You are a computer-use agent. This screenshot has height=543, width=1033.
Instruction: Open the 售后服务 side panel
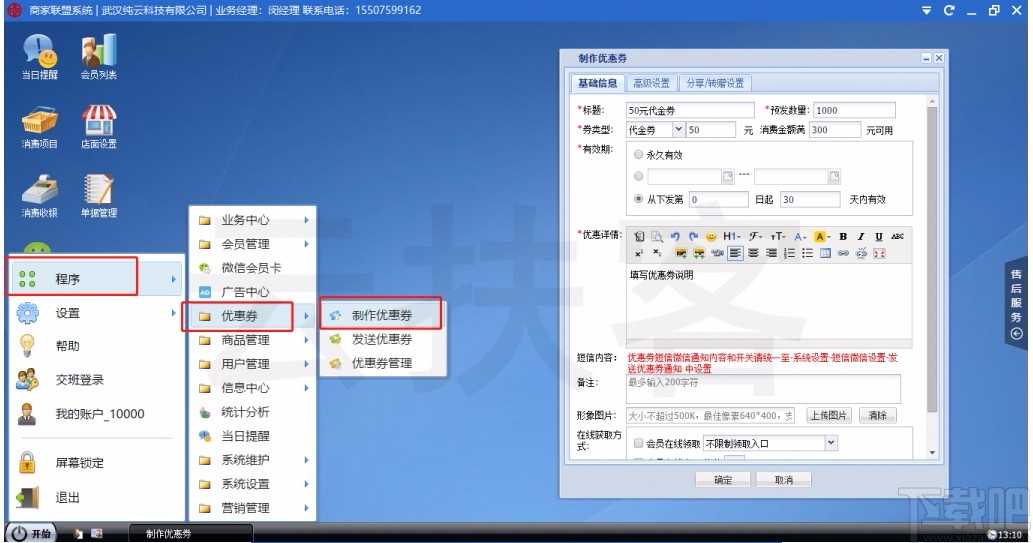[1017, 303]
